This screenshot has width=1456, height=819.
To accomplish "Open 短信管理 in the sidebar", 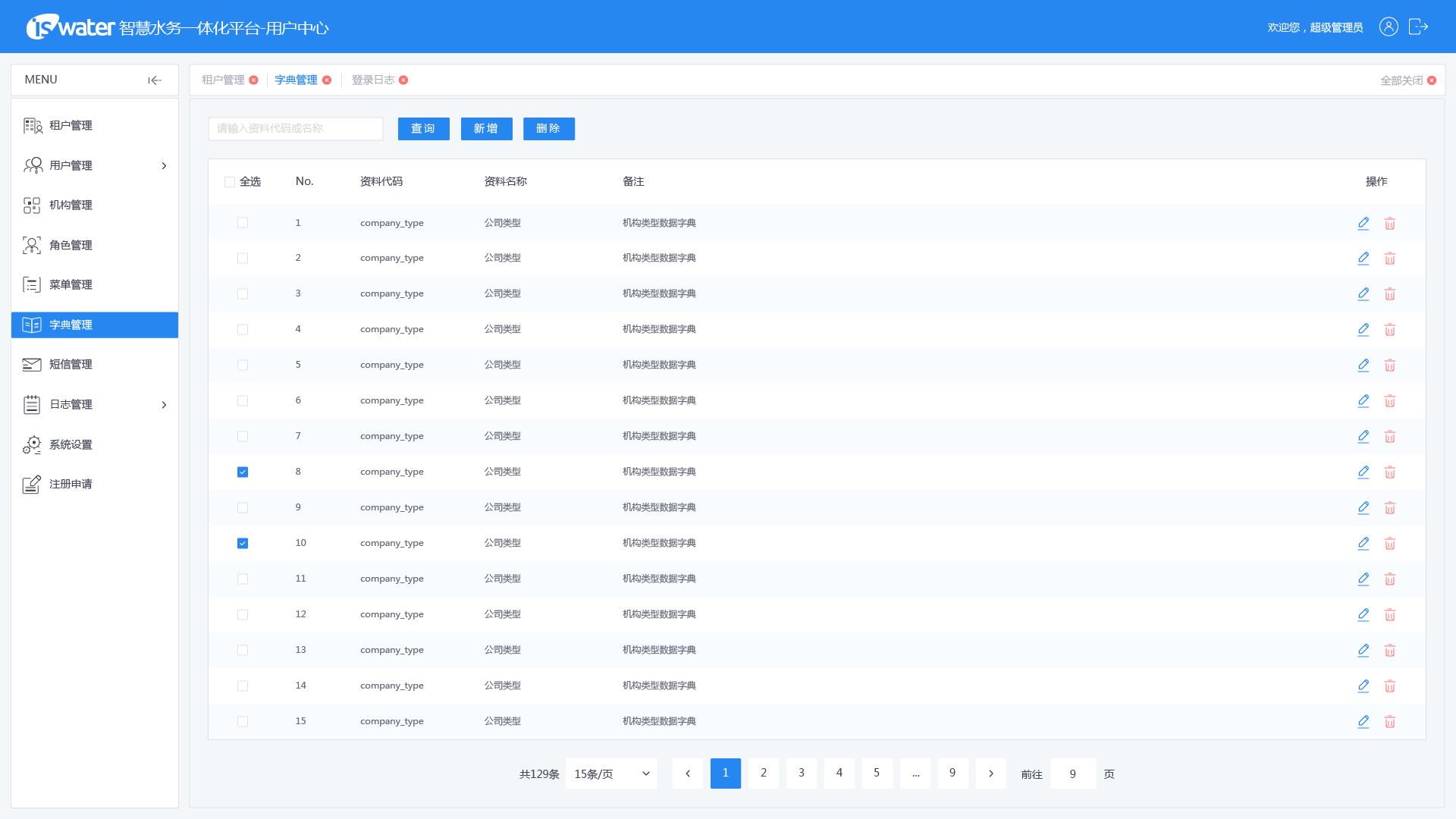I will (x=95, y=365).
